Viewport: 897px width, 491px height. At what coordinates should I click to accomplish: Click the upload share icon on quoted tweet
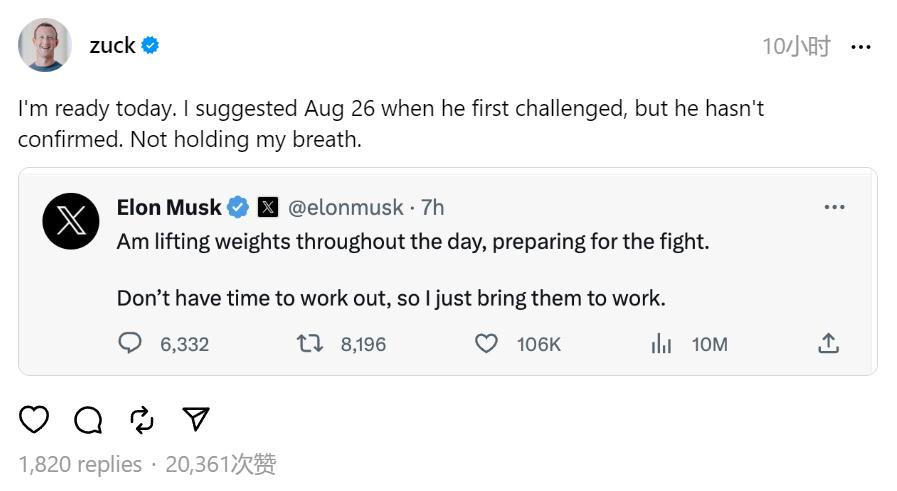pyautogui.click(x=828, y=343)
